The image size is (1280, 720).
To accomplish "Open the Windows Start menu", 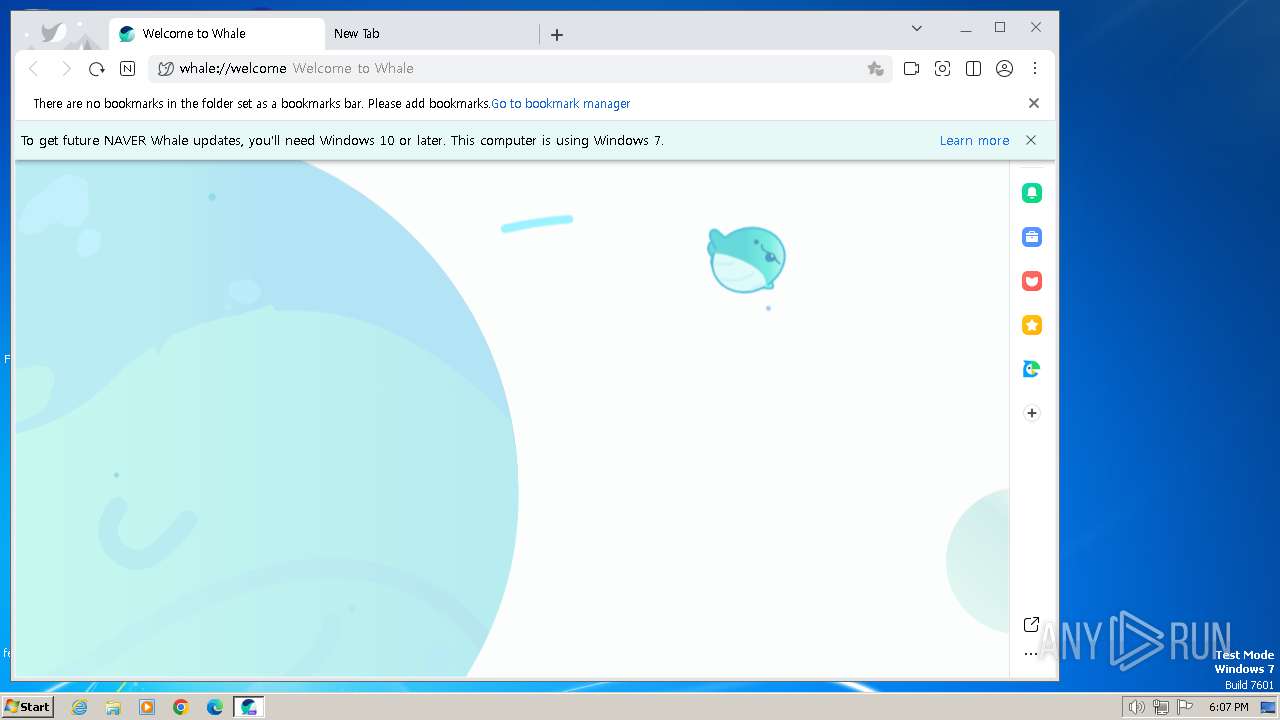I will coord(28,707).
